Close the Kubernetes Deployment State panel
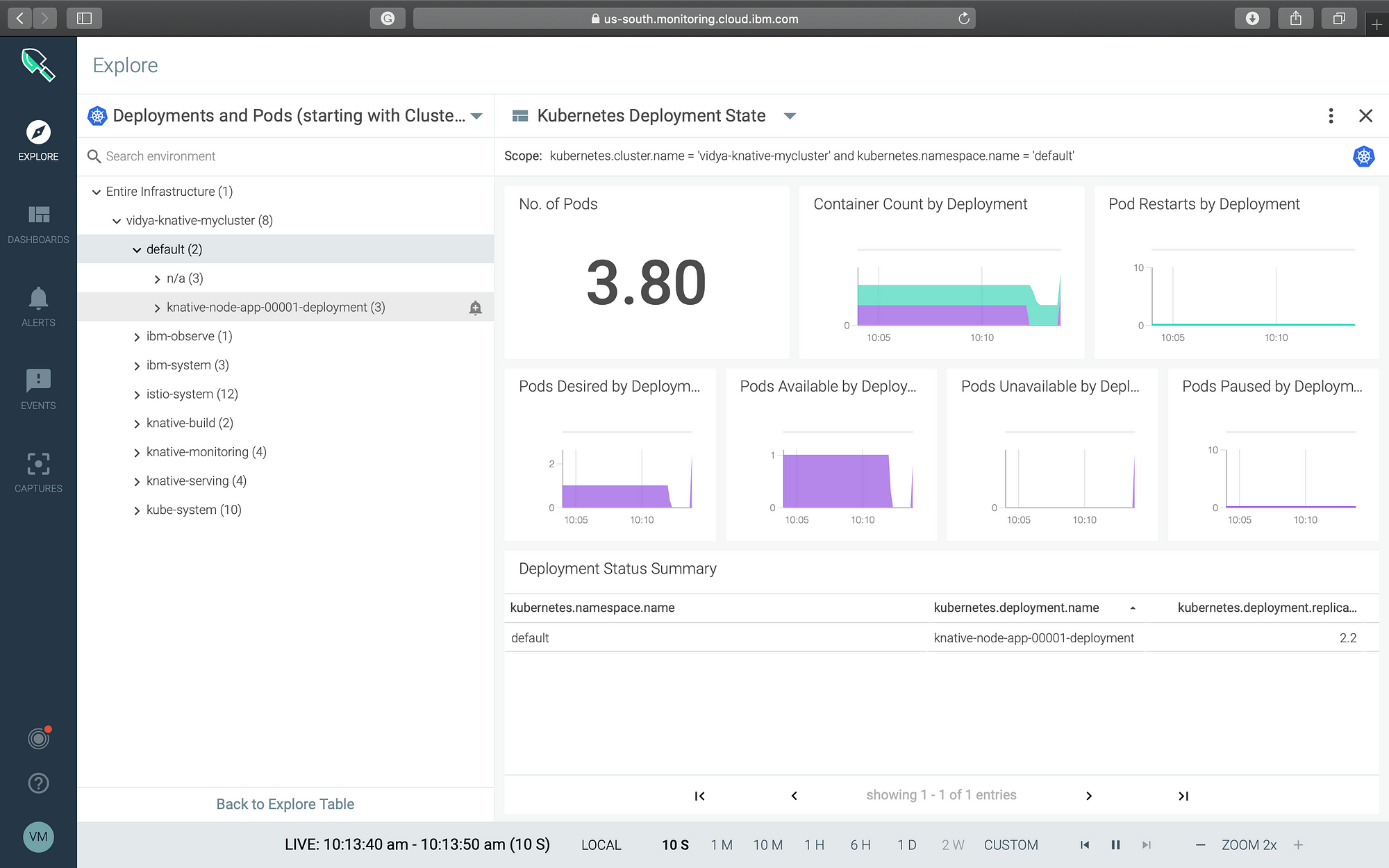This screenshot has width=1389, height=868. click(1365, 116)
